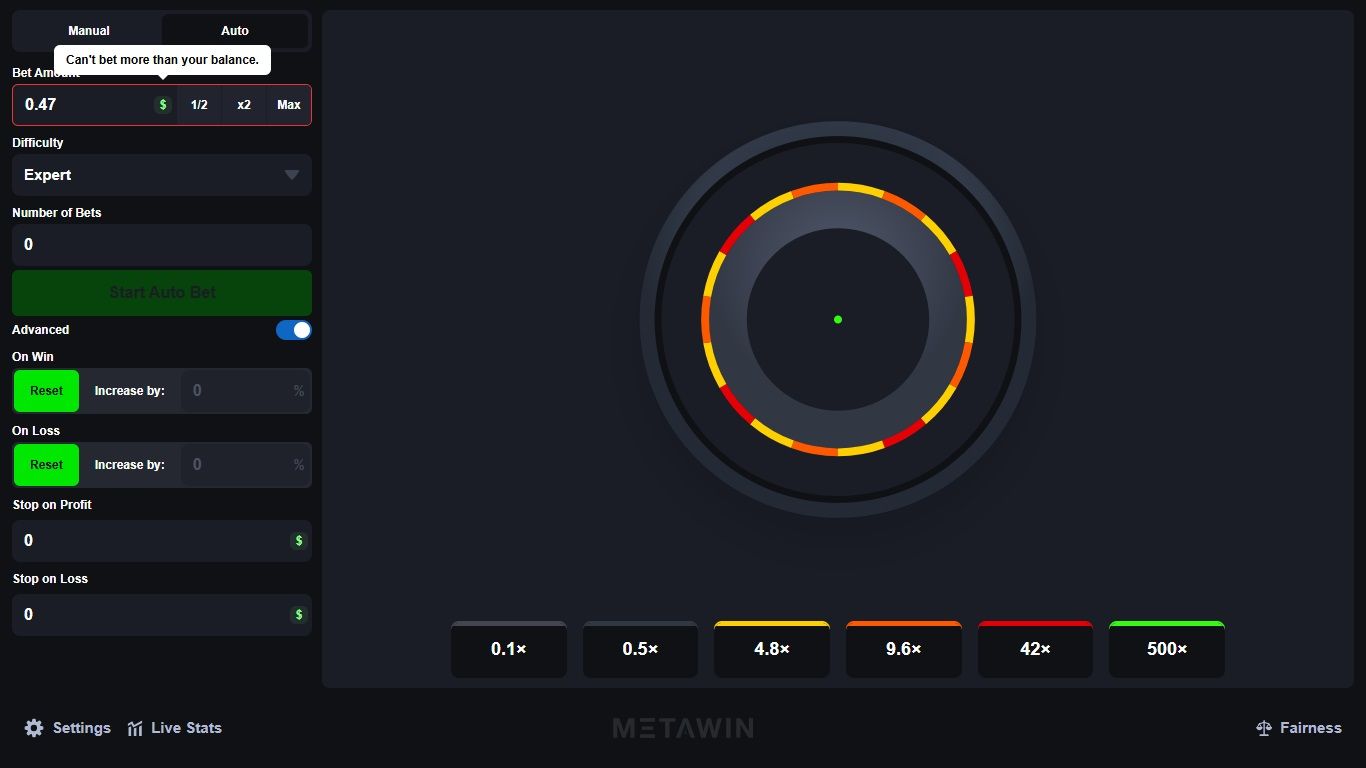1366x768 pixels.
Task: Click the Number of Bets field
Action: [x=162, y=245]
